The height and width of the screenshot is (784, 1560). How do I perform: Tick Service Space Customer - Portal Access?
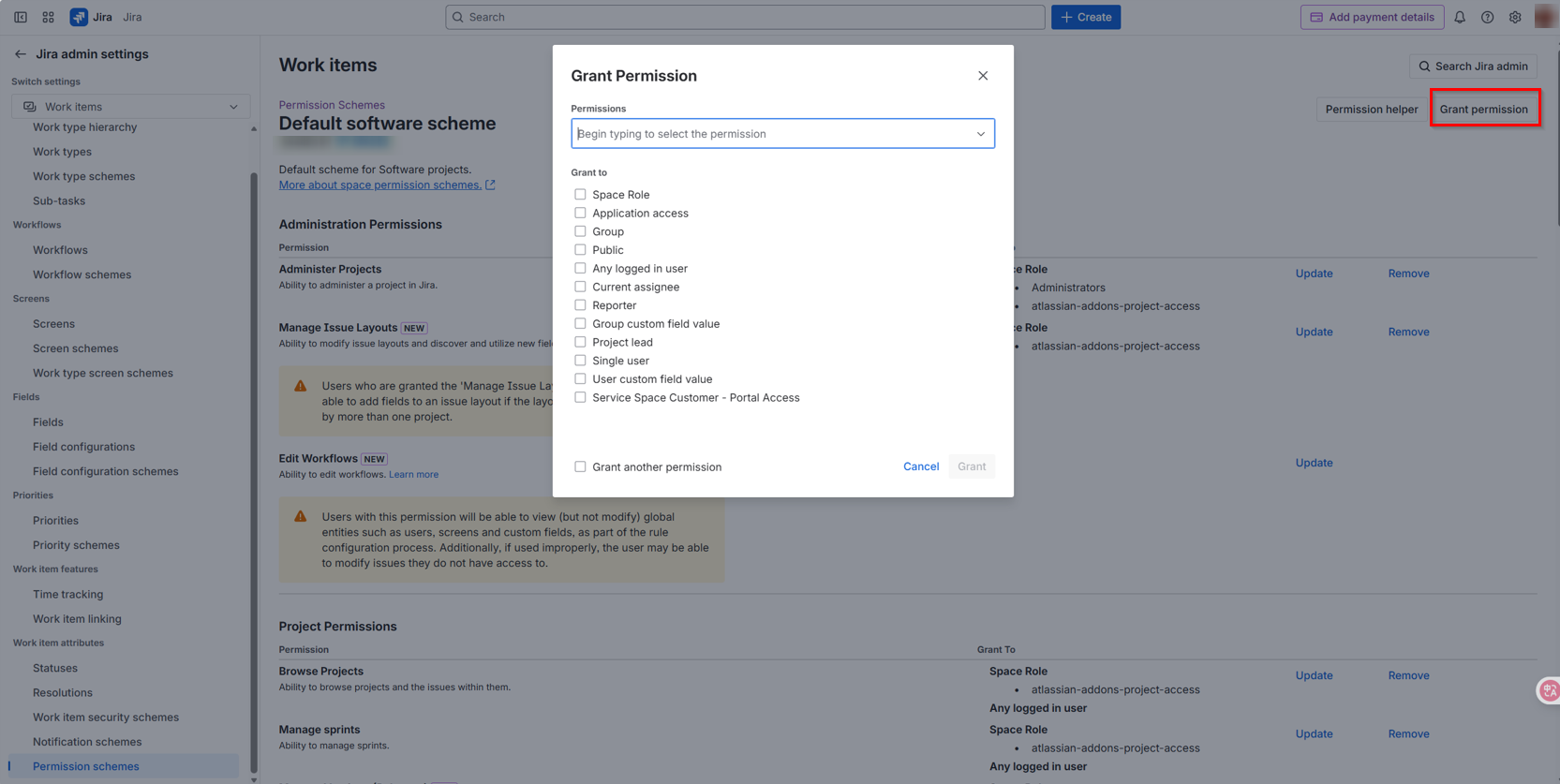point(580,397)
